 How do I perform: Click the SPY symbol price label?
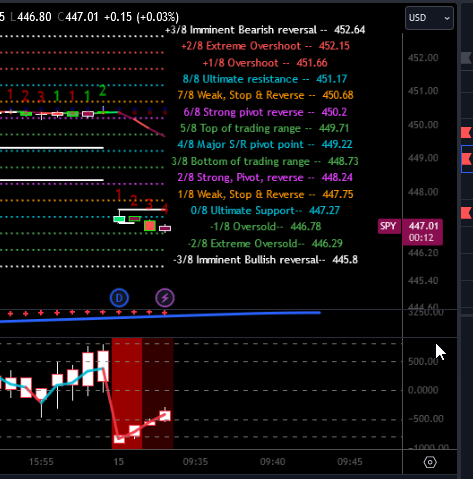(389, 226)
